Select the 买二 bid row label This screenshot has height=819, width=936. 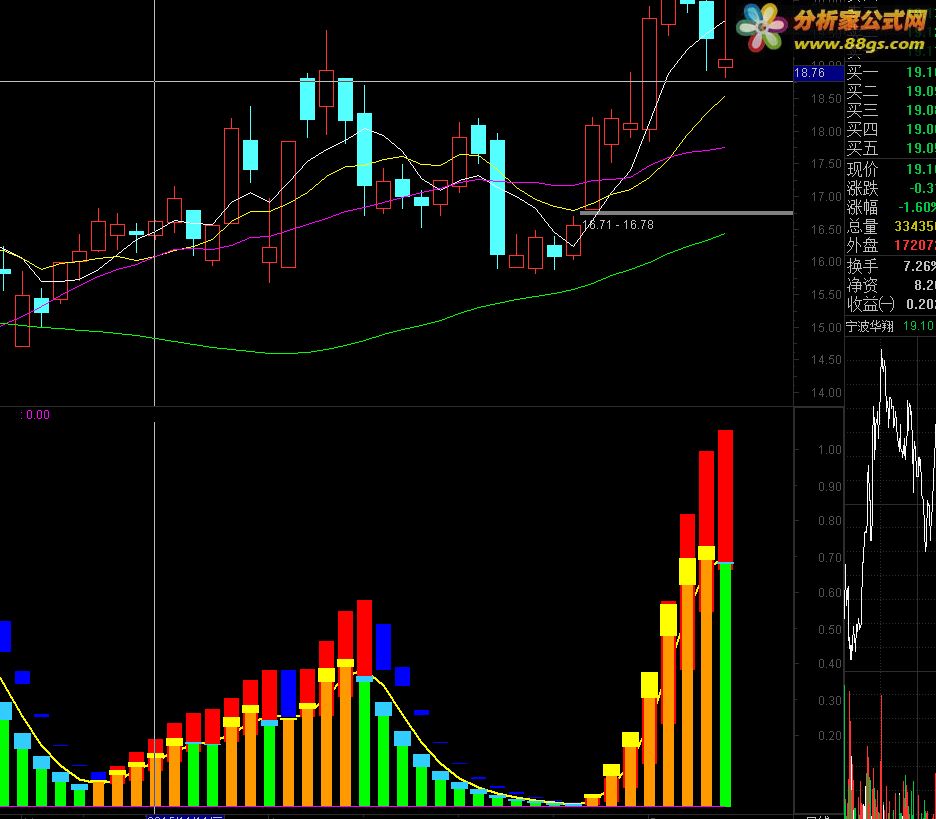point(862,91)
